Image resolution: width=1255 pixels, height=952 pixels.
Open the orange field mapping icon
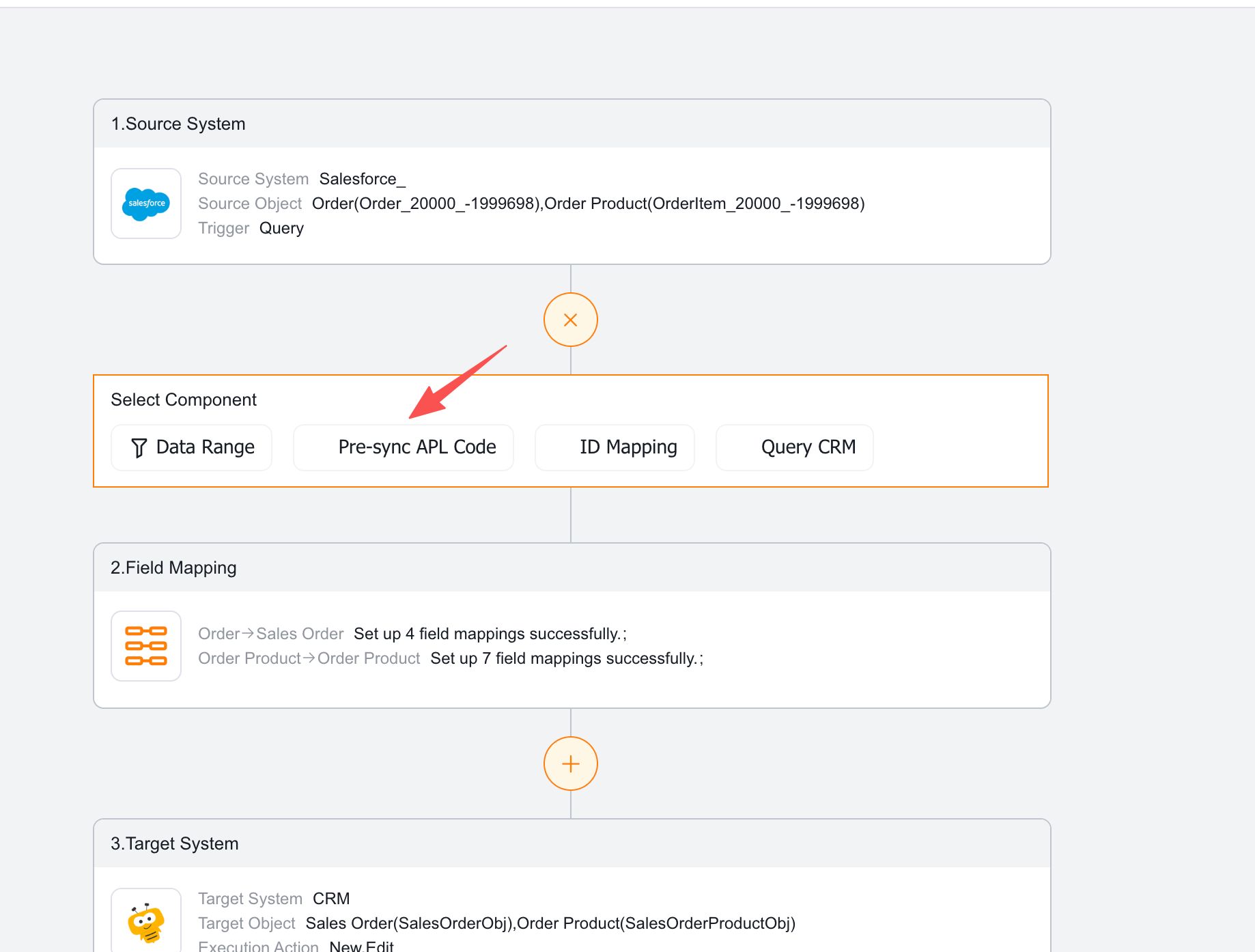coord(146,646)
